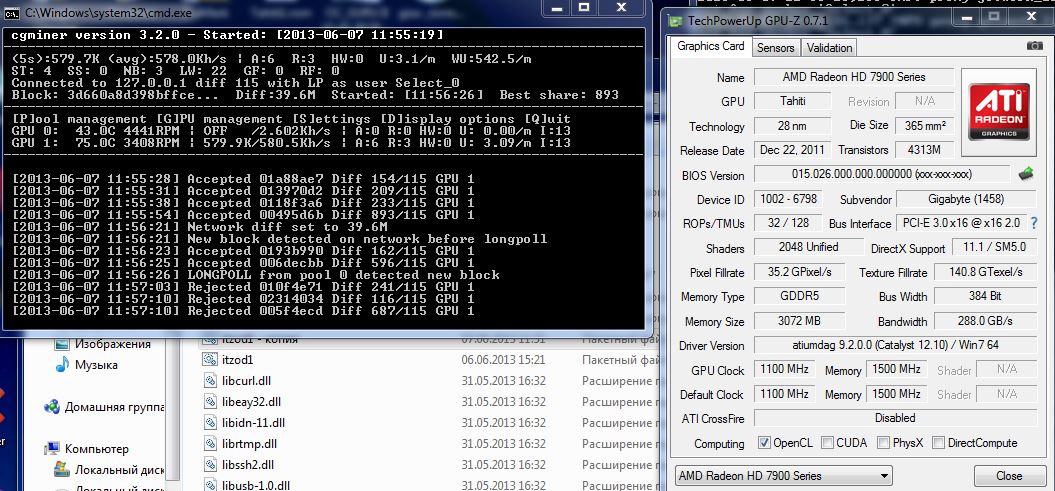Screen dimensions: 1055x491
Task: Click the GPU Name field
Action: (854, 77)
